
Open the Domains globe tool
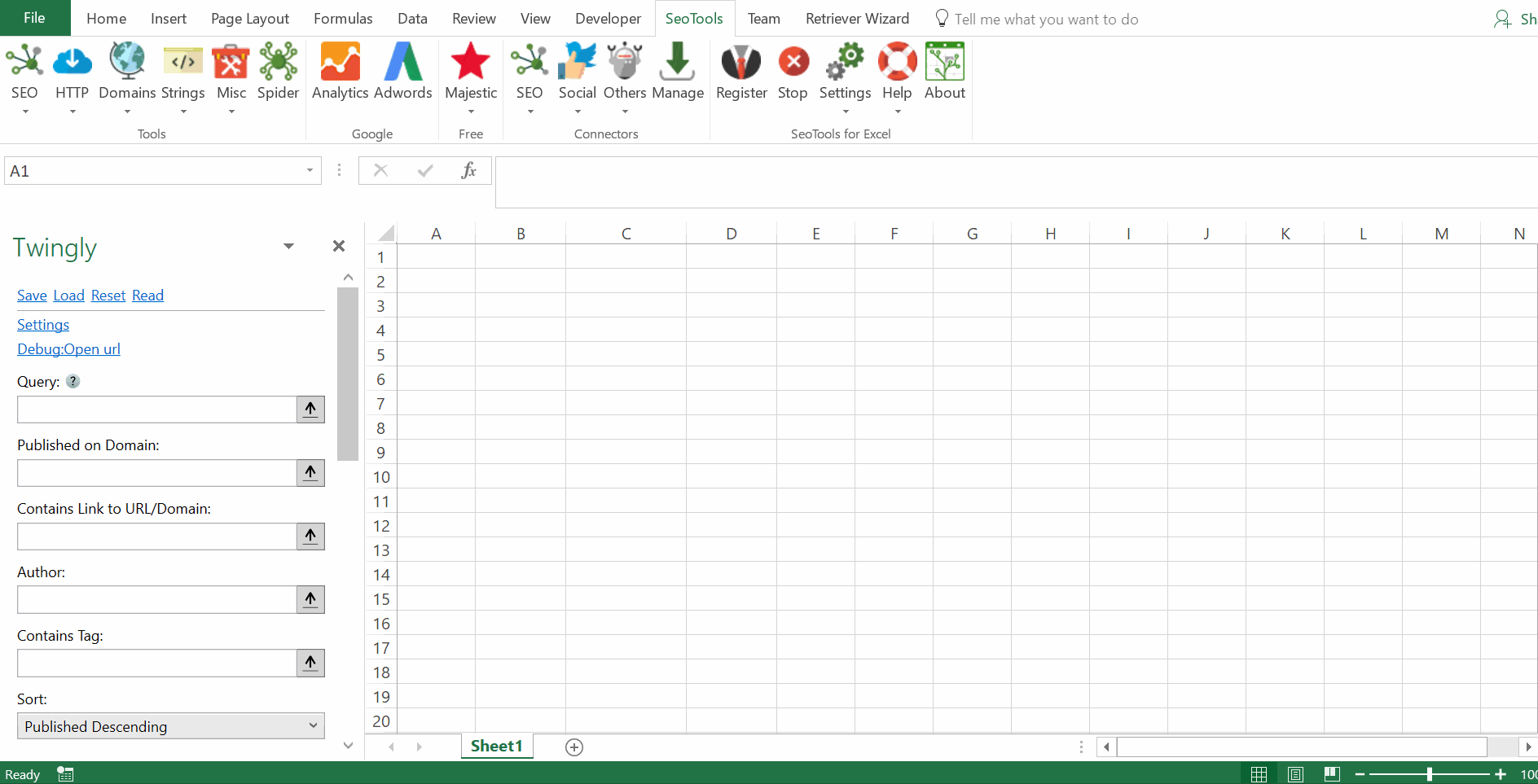(127, 77)
